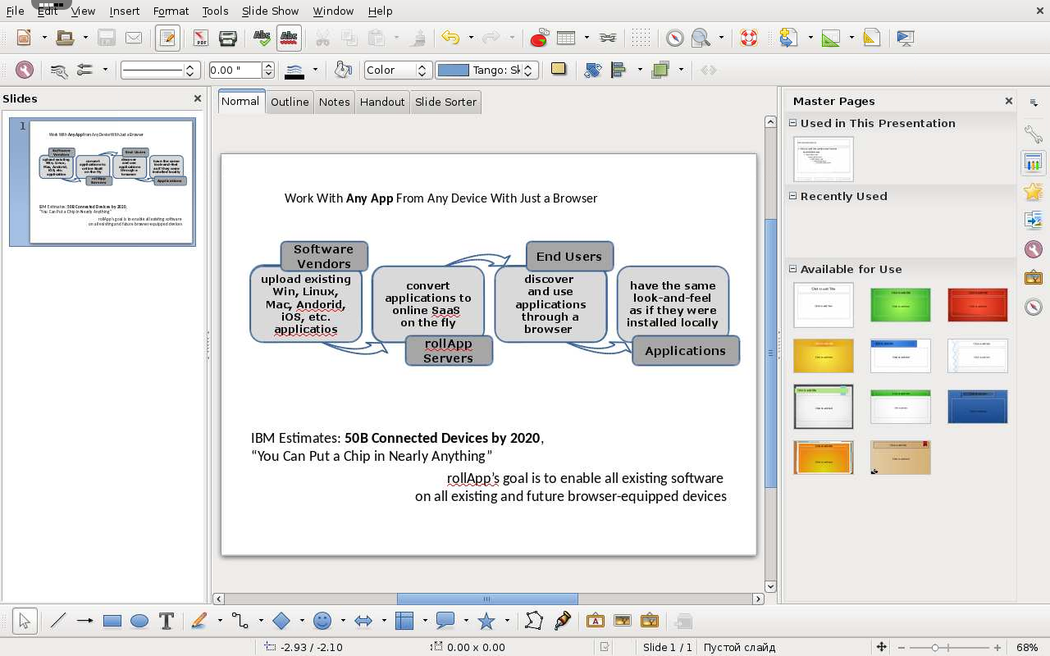Toggle the shadow button

click(558, 70)
